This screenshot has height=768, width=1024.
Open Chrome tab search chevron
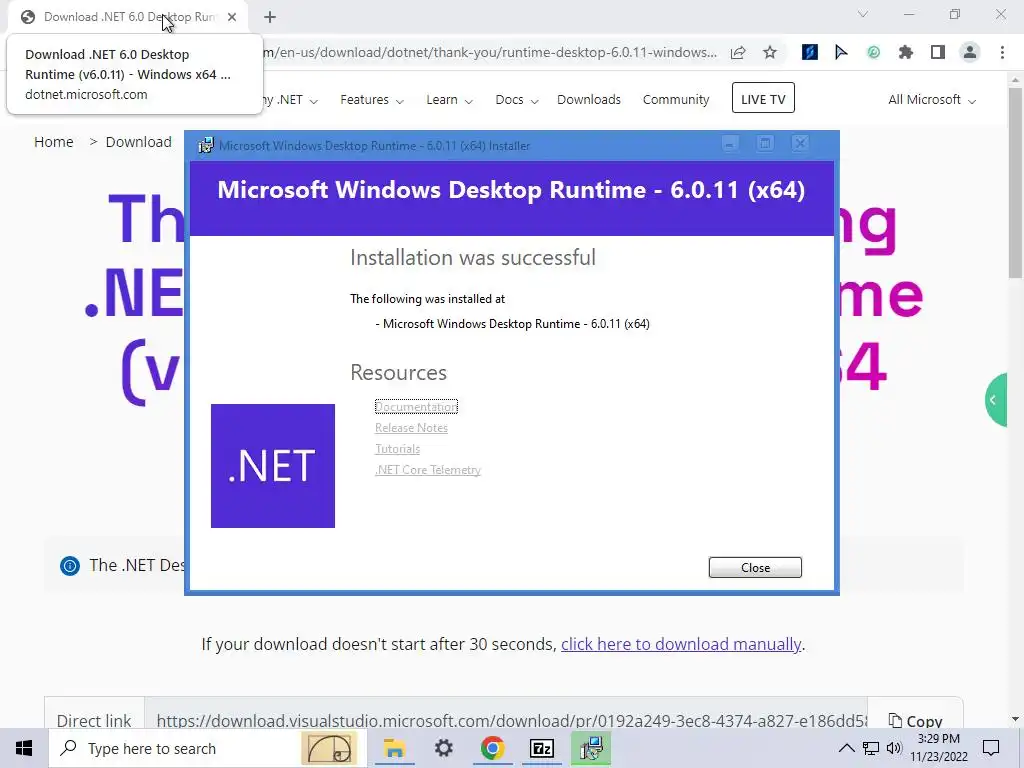click(863, 14)
